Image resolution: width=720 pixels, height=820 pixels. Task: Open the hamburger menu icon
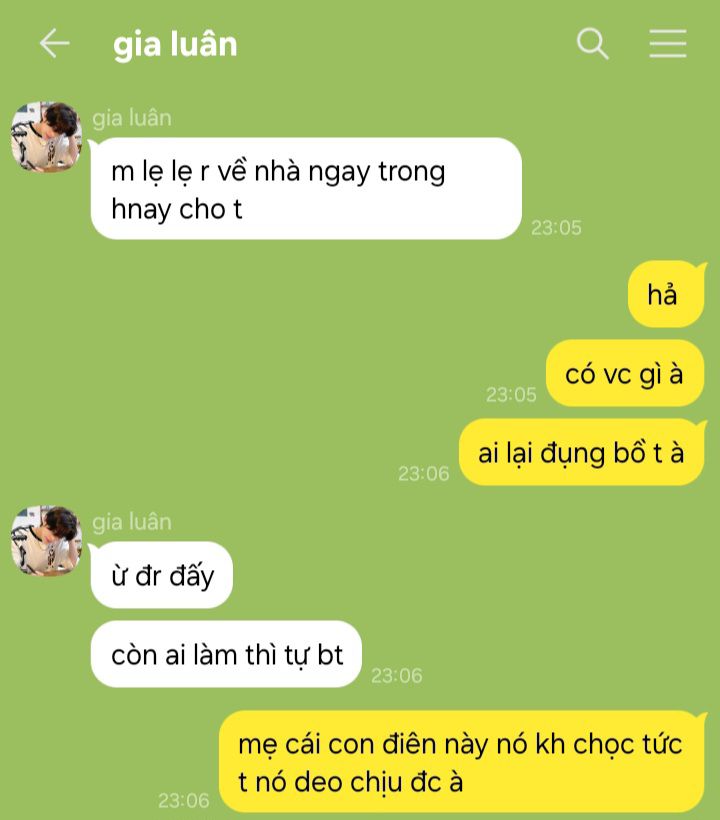(668, 43)
